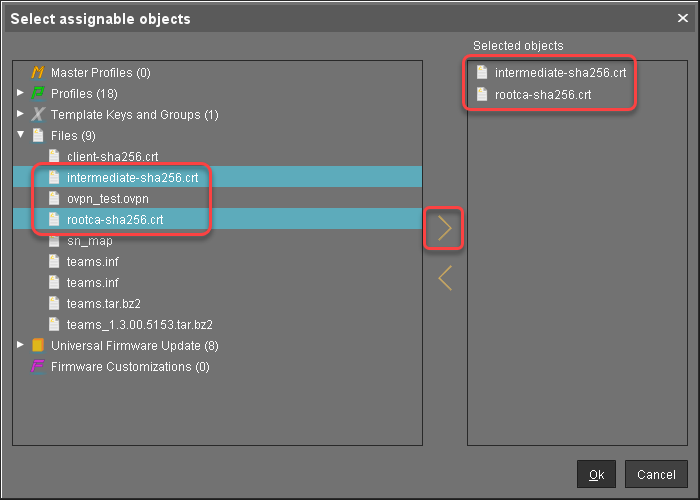Select client-sha256.crt in the file tree
The height and width of the screenshot is (500, 700).
tap(112, 157)
